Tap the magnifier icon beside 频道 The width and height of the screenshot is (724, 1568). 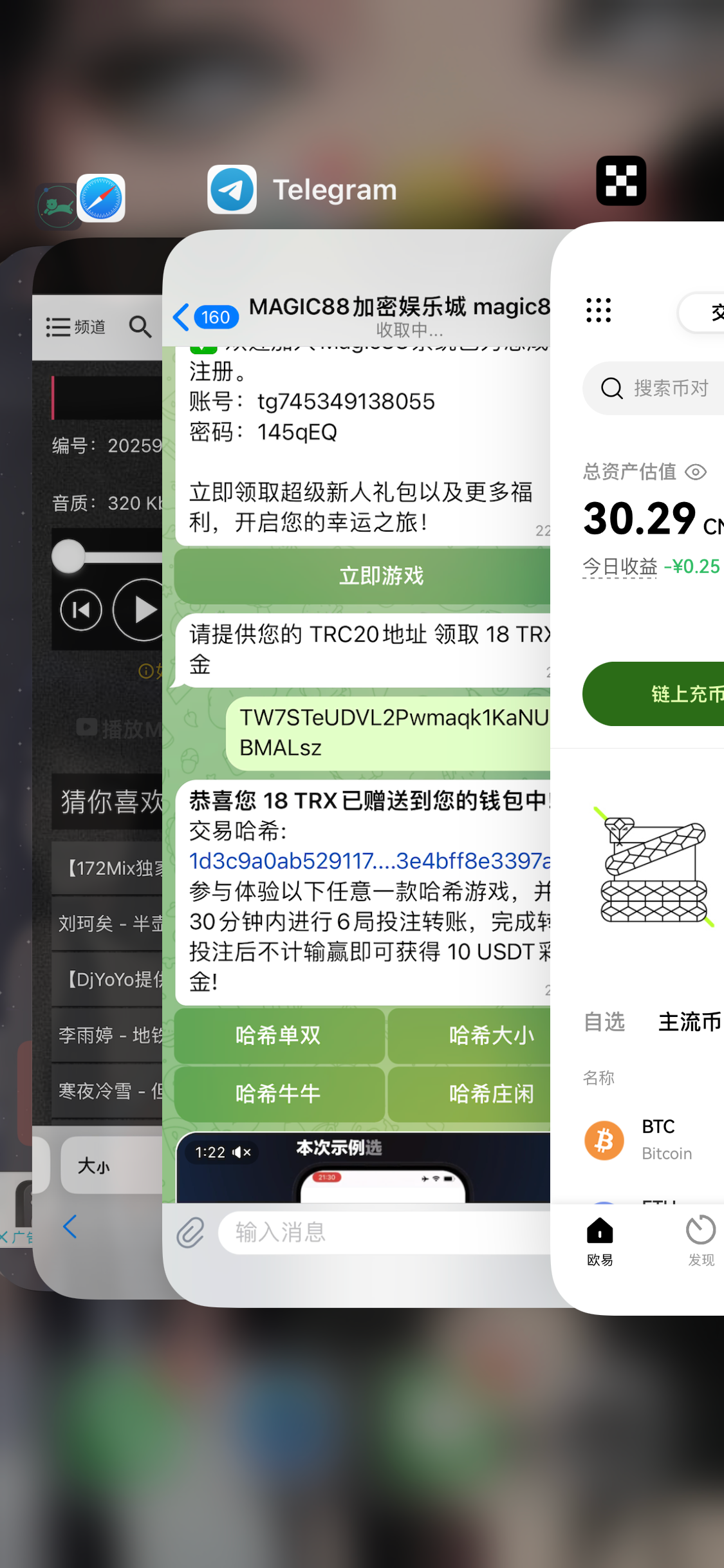[x=140, y=327]
